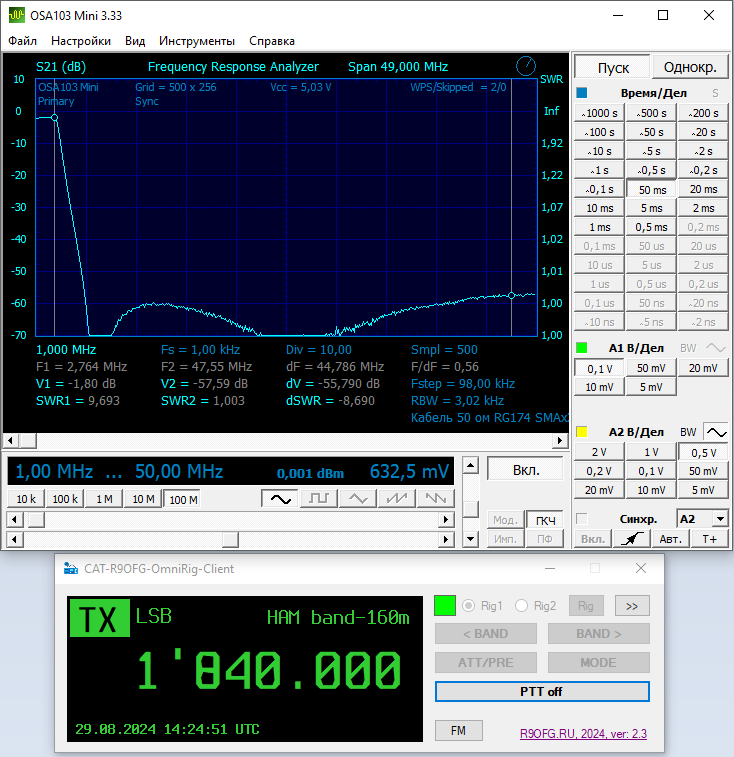Click the yellow A2 channel color square
This screenshot has height=757, width=734.
pyautogui.click(x=581, y=432)
